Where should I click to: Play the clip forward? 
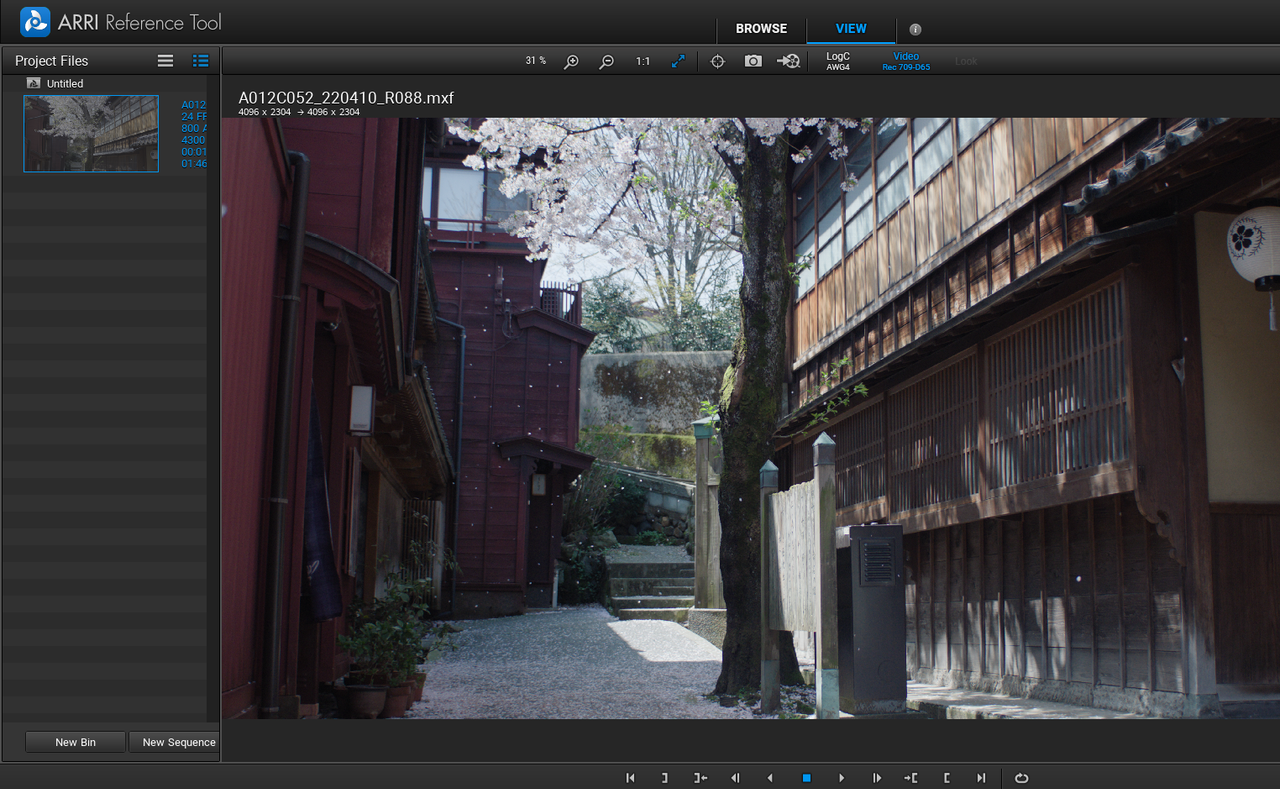point(841,778)
